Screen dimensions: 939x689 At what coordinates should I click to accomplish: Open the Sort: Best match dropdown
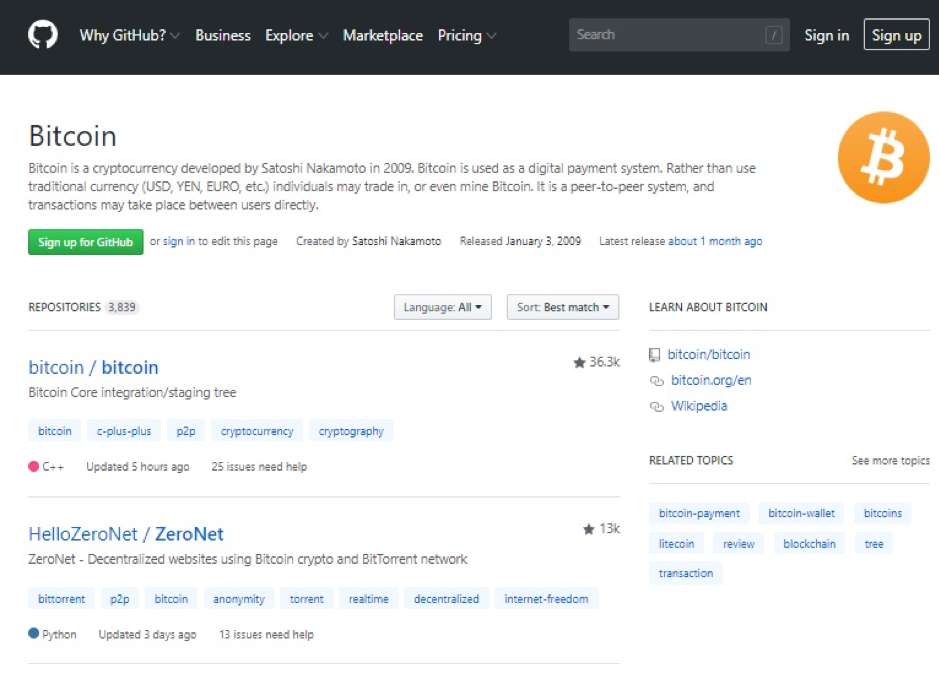563,307
